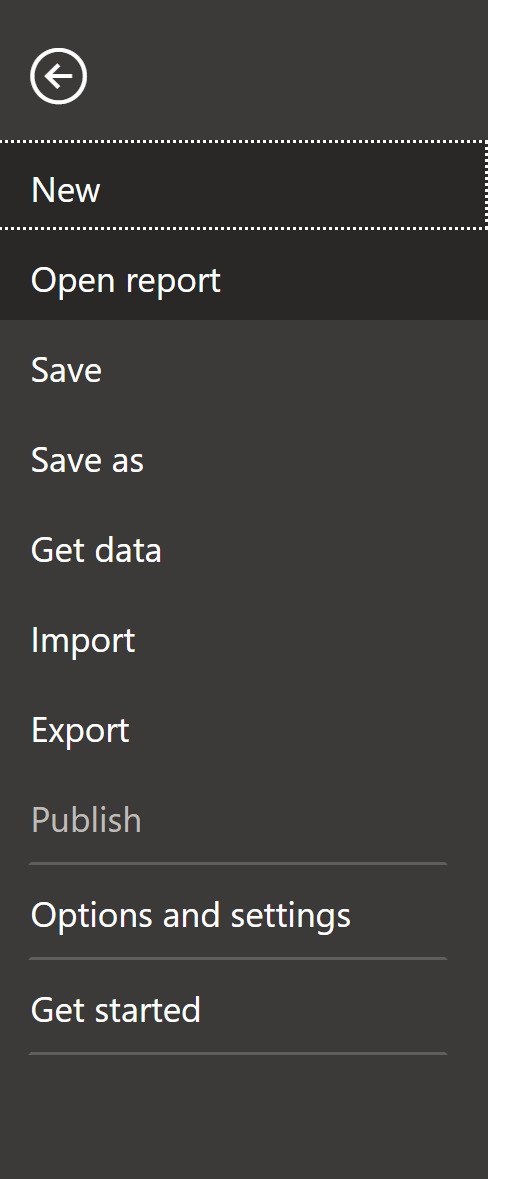Viewport: 505px width, 1179px height.
Task: Expand the Import submenu
Action: (x=243, y=641)
